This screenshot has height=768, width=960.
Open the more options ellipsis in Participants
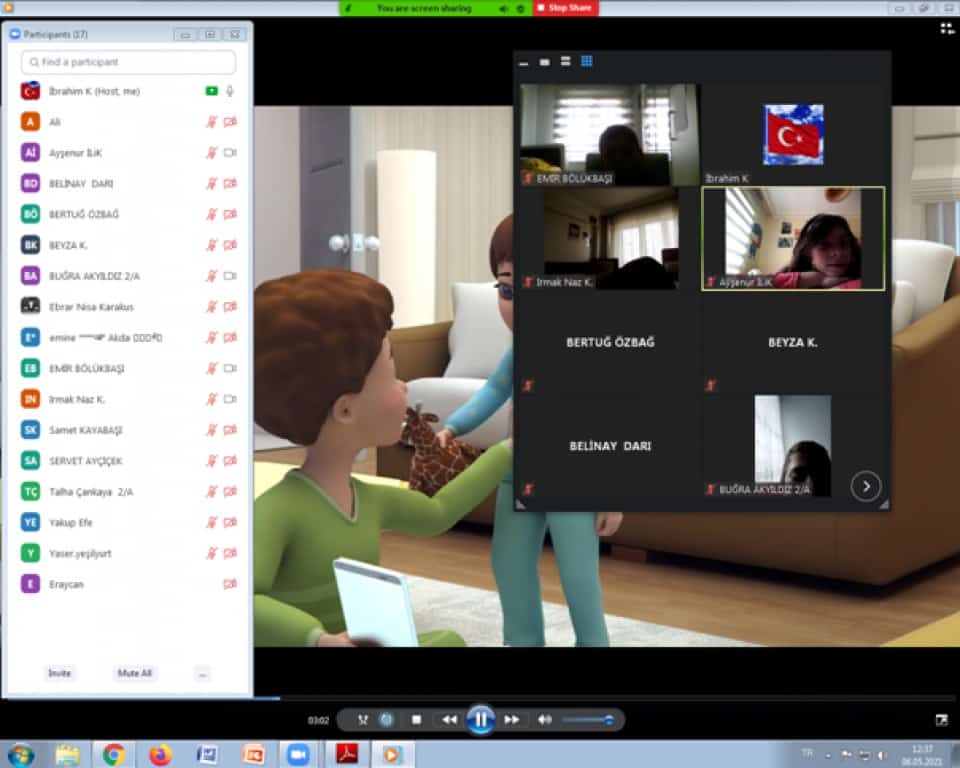(x=203, y=674)
